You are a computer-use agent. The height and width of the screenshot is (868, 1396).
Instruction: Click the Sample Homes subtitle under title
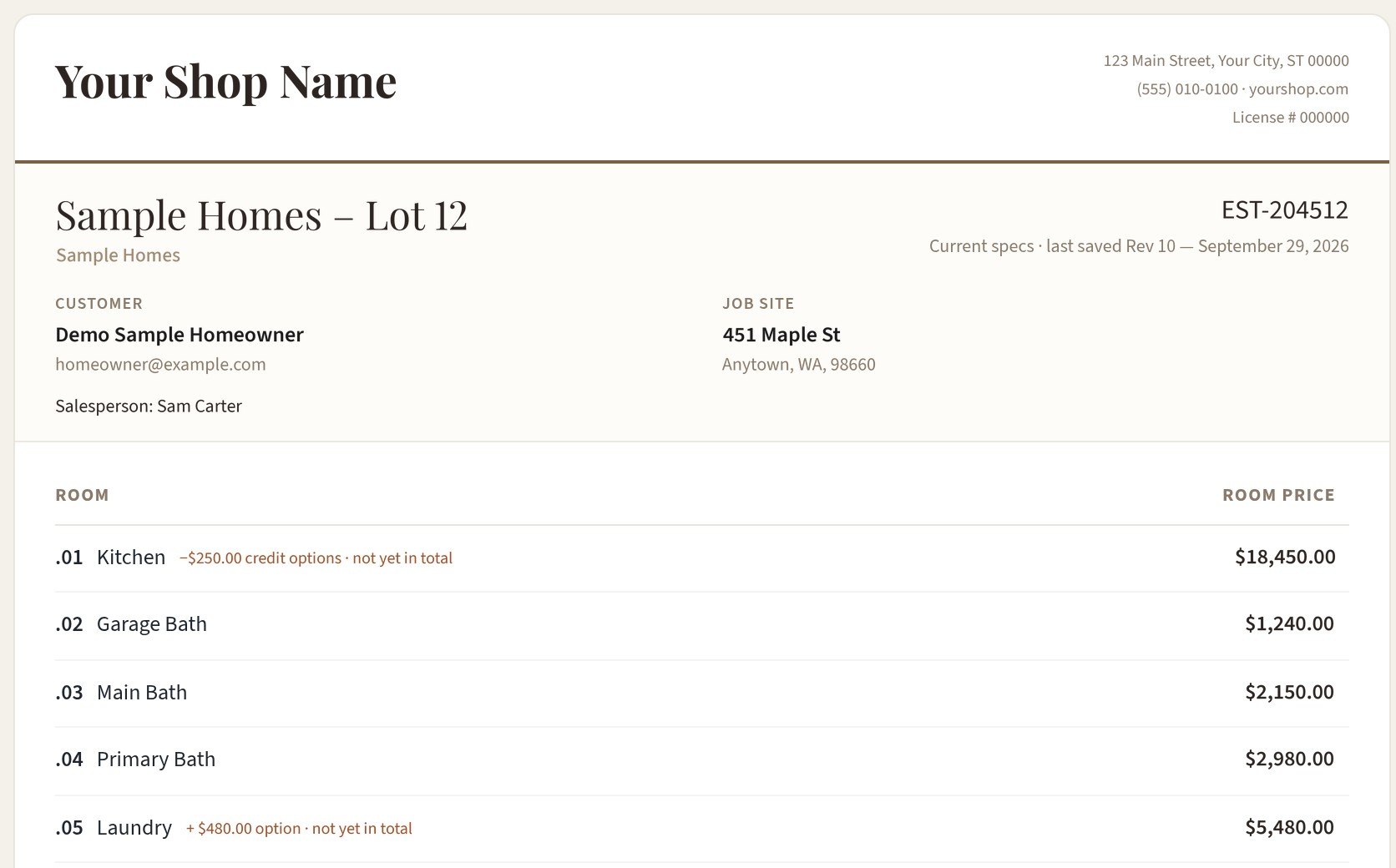[118, 255]
